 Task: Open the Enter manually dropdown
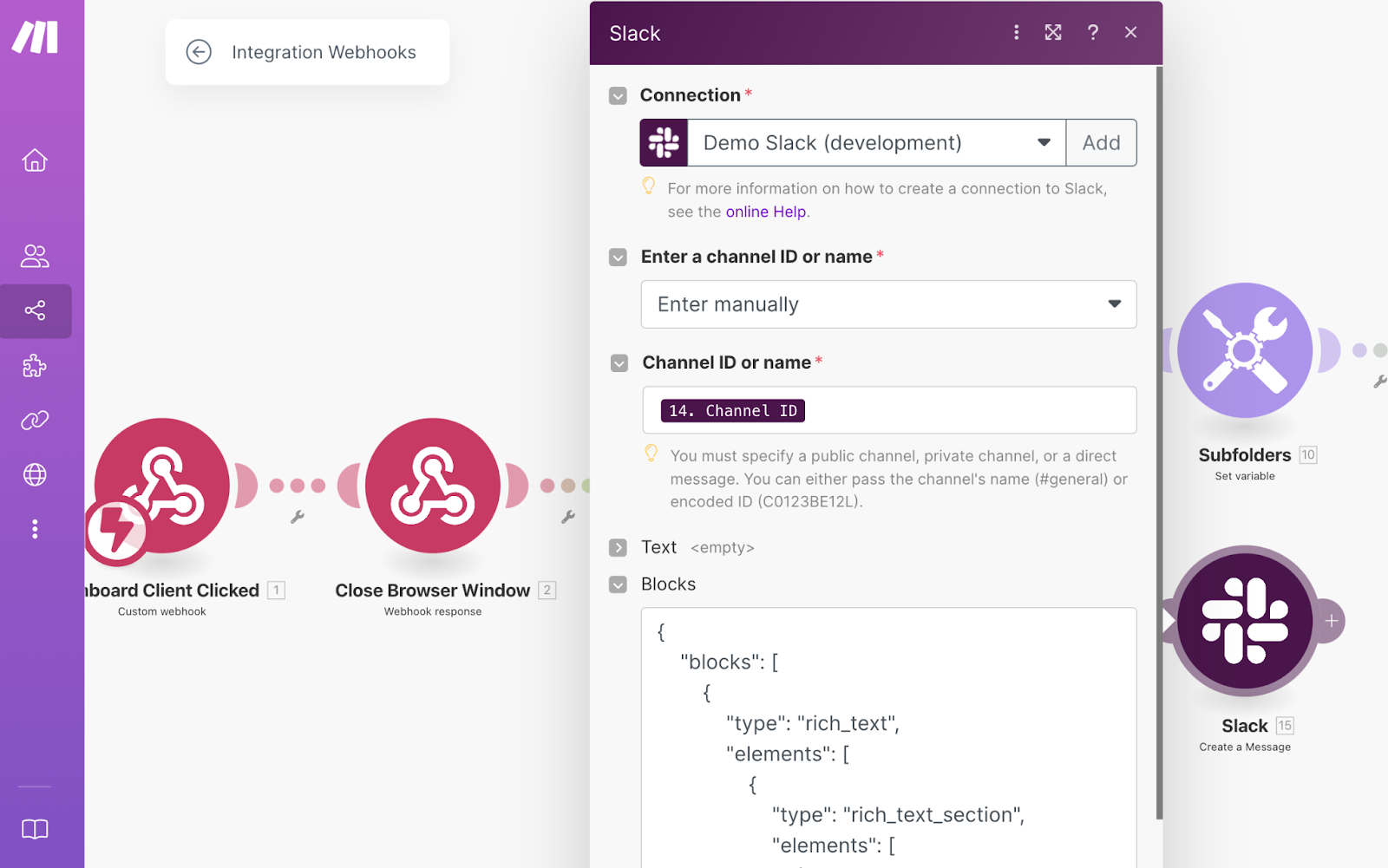click(888, 304)
